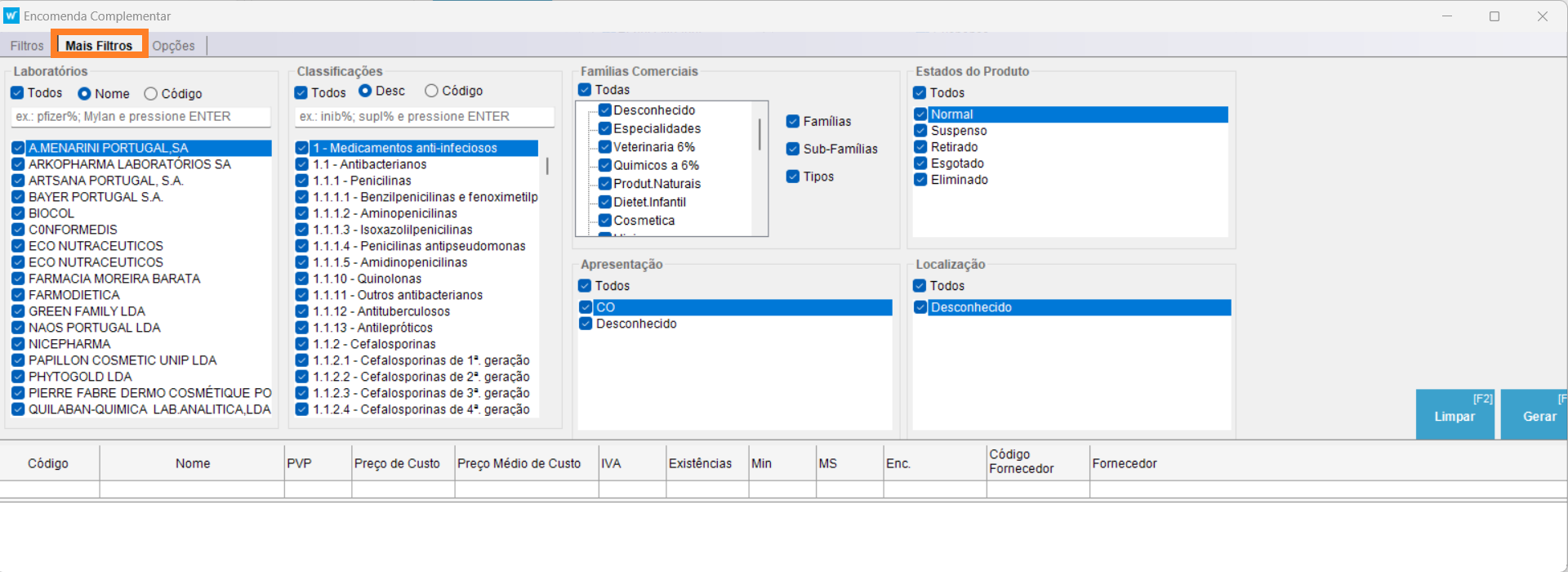Viewport: 1568px width, 572px height.
Task: Open the Opções tab
Action: [173, 46]
